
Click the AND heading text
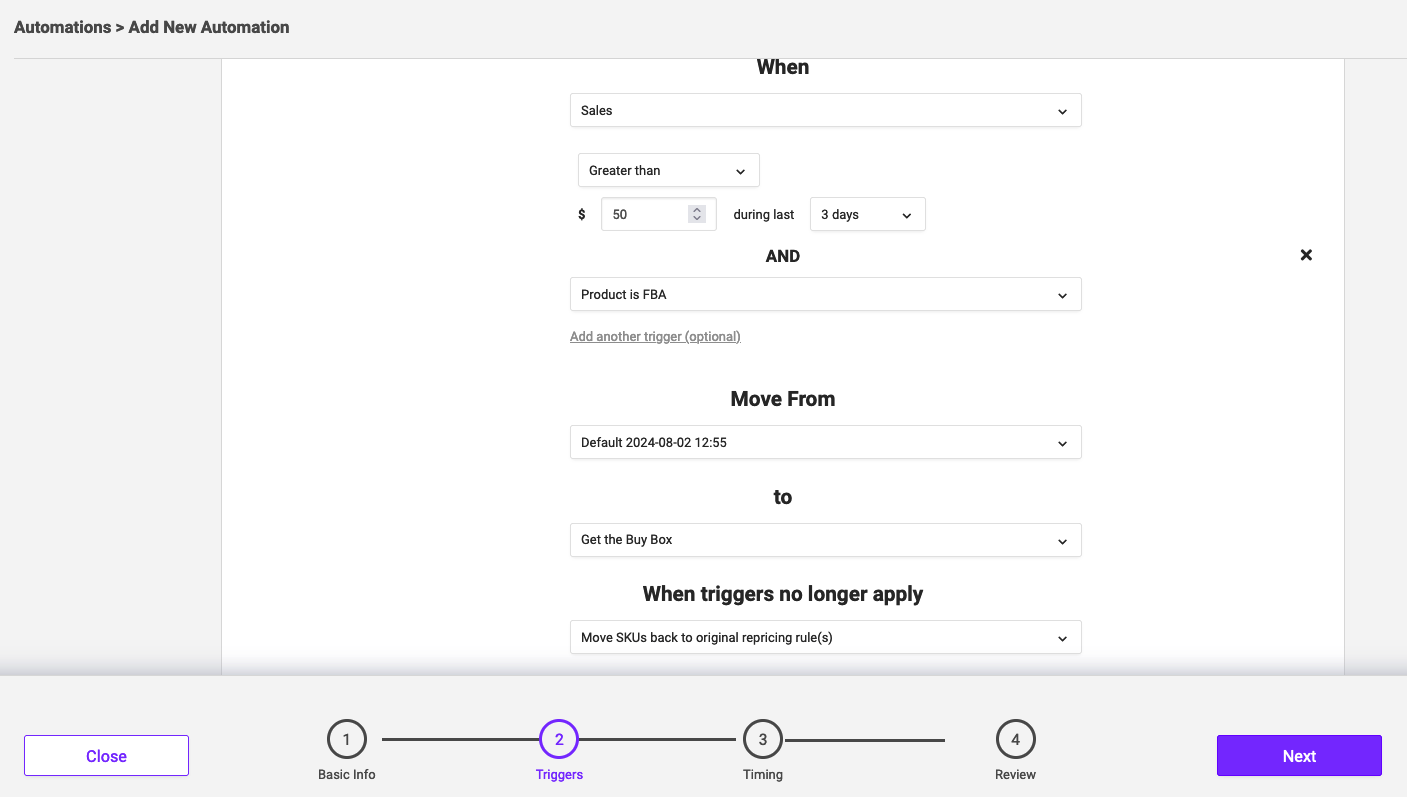tap(782, 256)
